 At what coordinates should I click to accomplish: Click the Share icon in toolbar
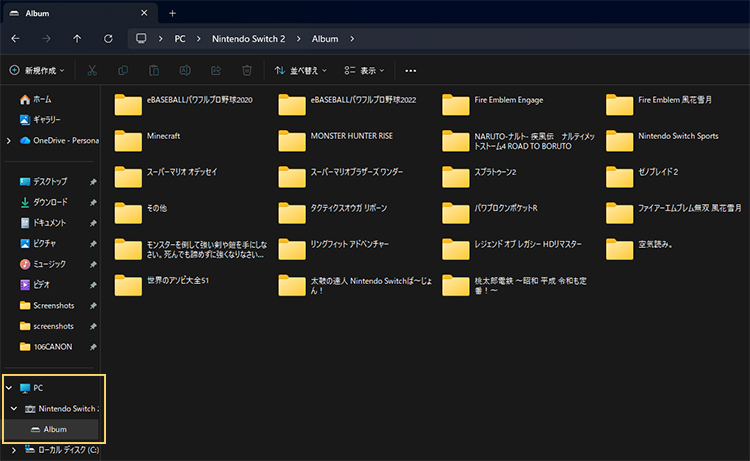click(x=215, y=71)
